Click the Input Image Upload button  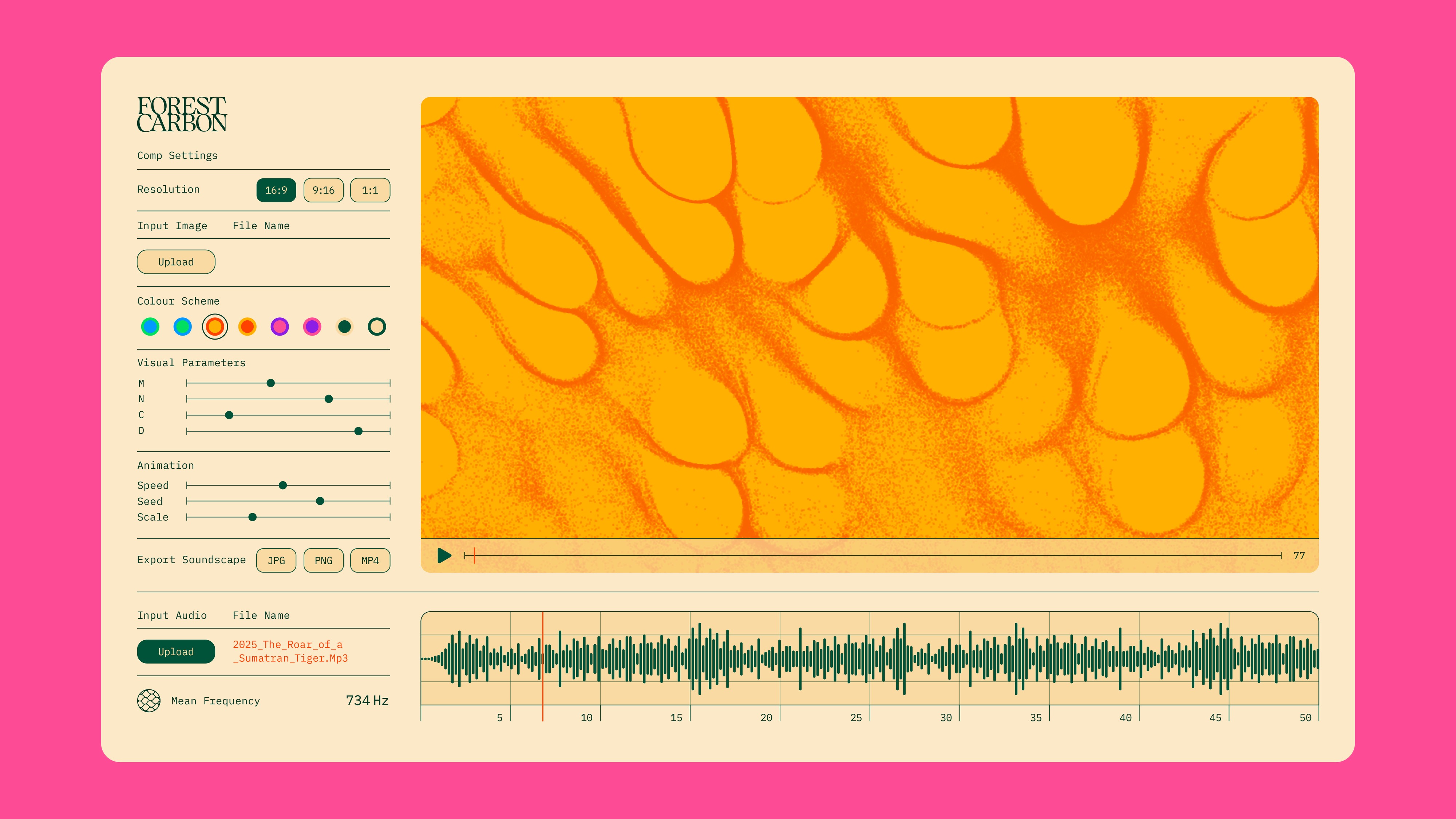pyautogui.click(x=176, y=262)
